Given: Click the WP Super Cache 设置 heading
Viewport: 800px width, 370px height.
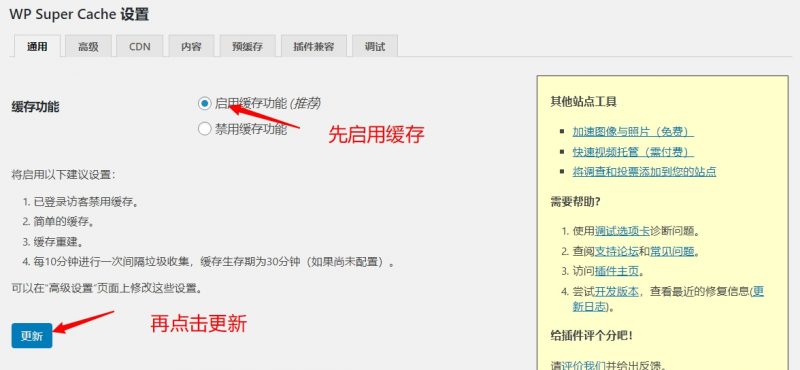Looking at the screenshot, I should (x=79, y=14).
